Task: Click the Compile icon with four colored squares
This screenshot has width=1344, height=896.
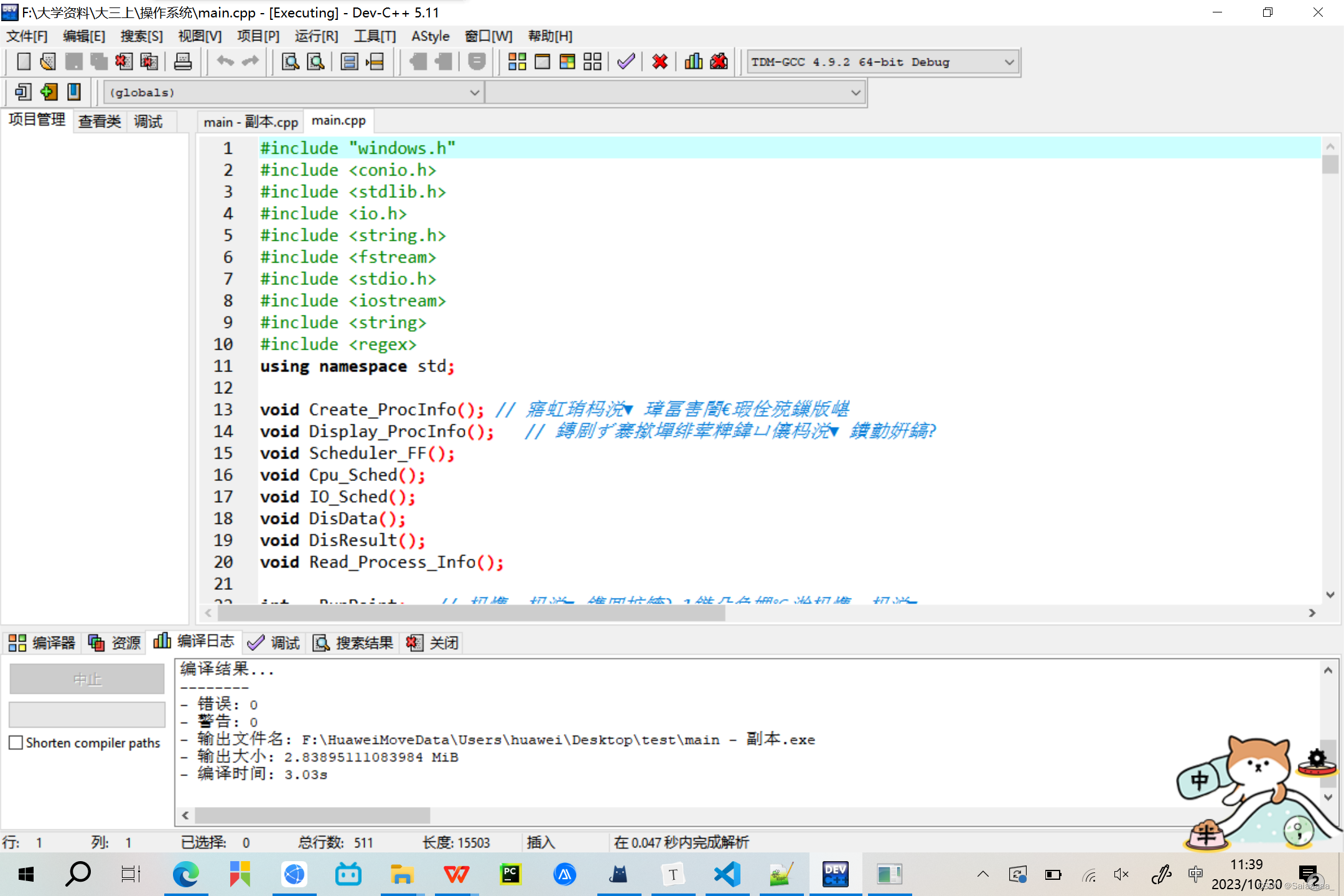Action: pyautogui.click(x=516, y=62)
